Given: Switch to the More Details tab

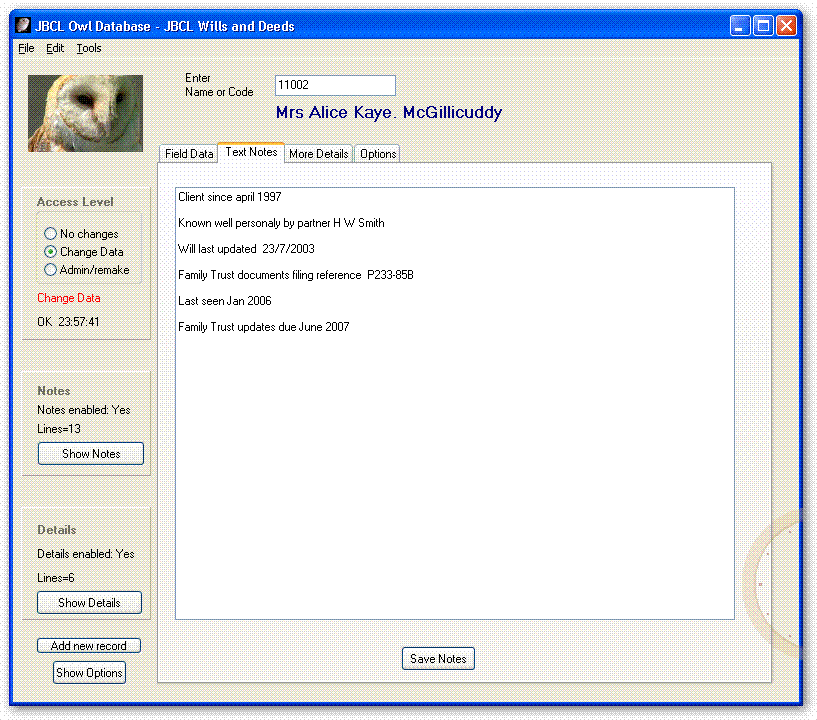Looking at the screenshot, I should (318, 154).
